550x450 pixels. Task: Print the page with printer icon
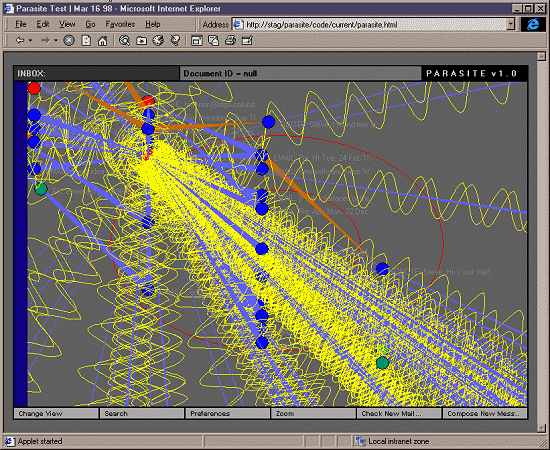[230, 41]
